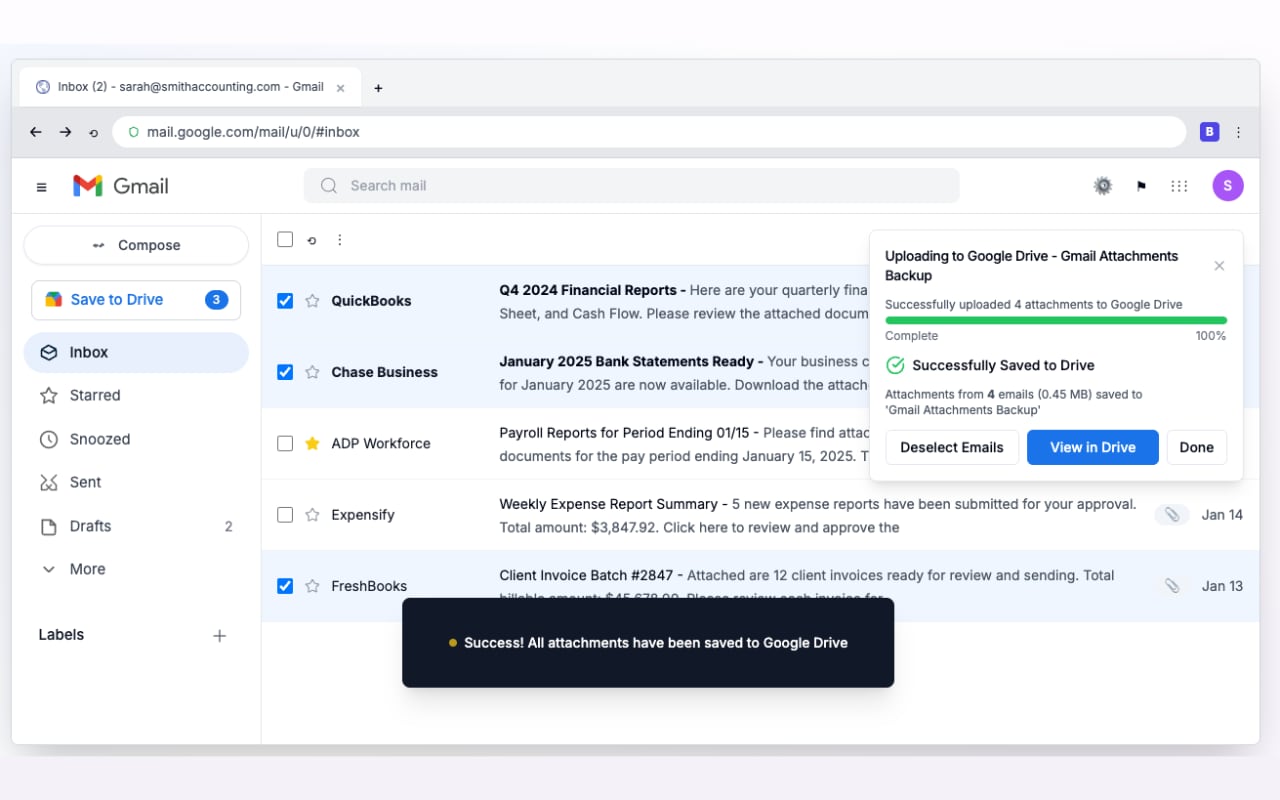1280x800 pixels.
Task: Click Deselect Emails in the upload popup
Action: pos(951,447)
